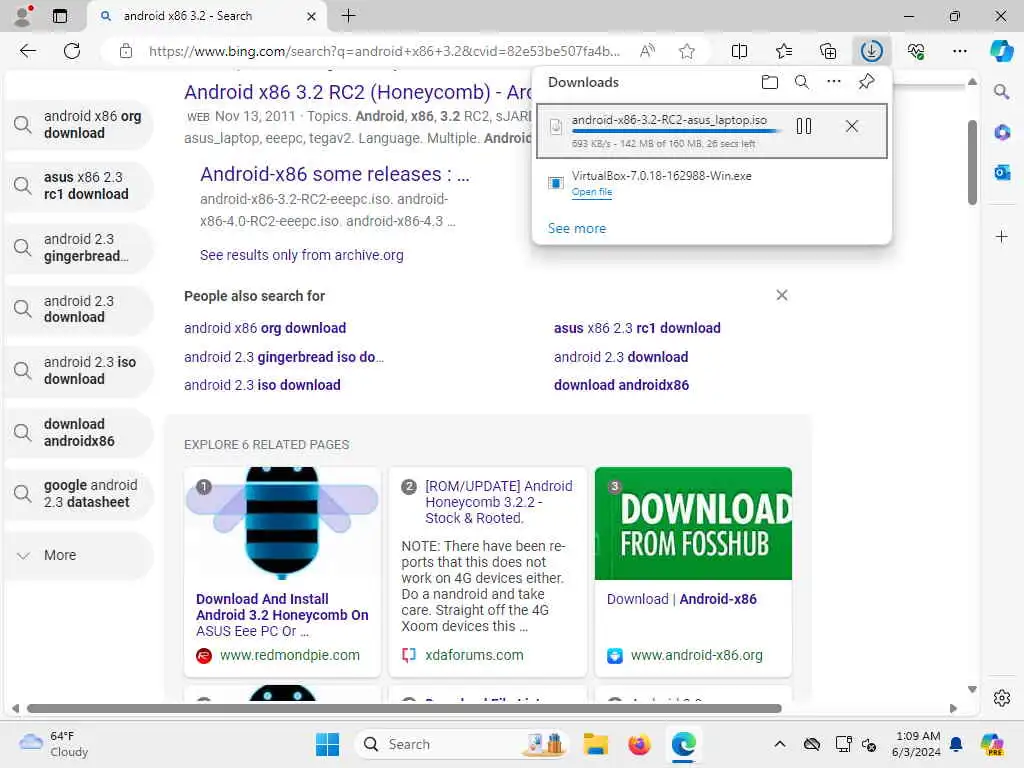The image size is (1024, 768).
Task: Search android 2.3 iso download suggestion
Action: click(x=262, y=385)
